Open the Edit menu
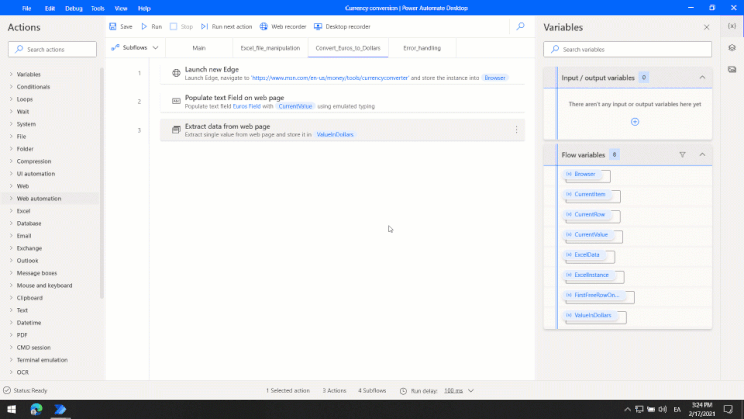The width and height of the screenshot is (744, 419). [x=50, y=8]
